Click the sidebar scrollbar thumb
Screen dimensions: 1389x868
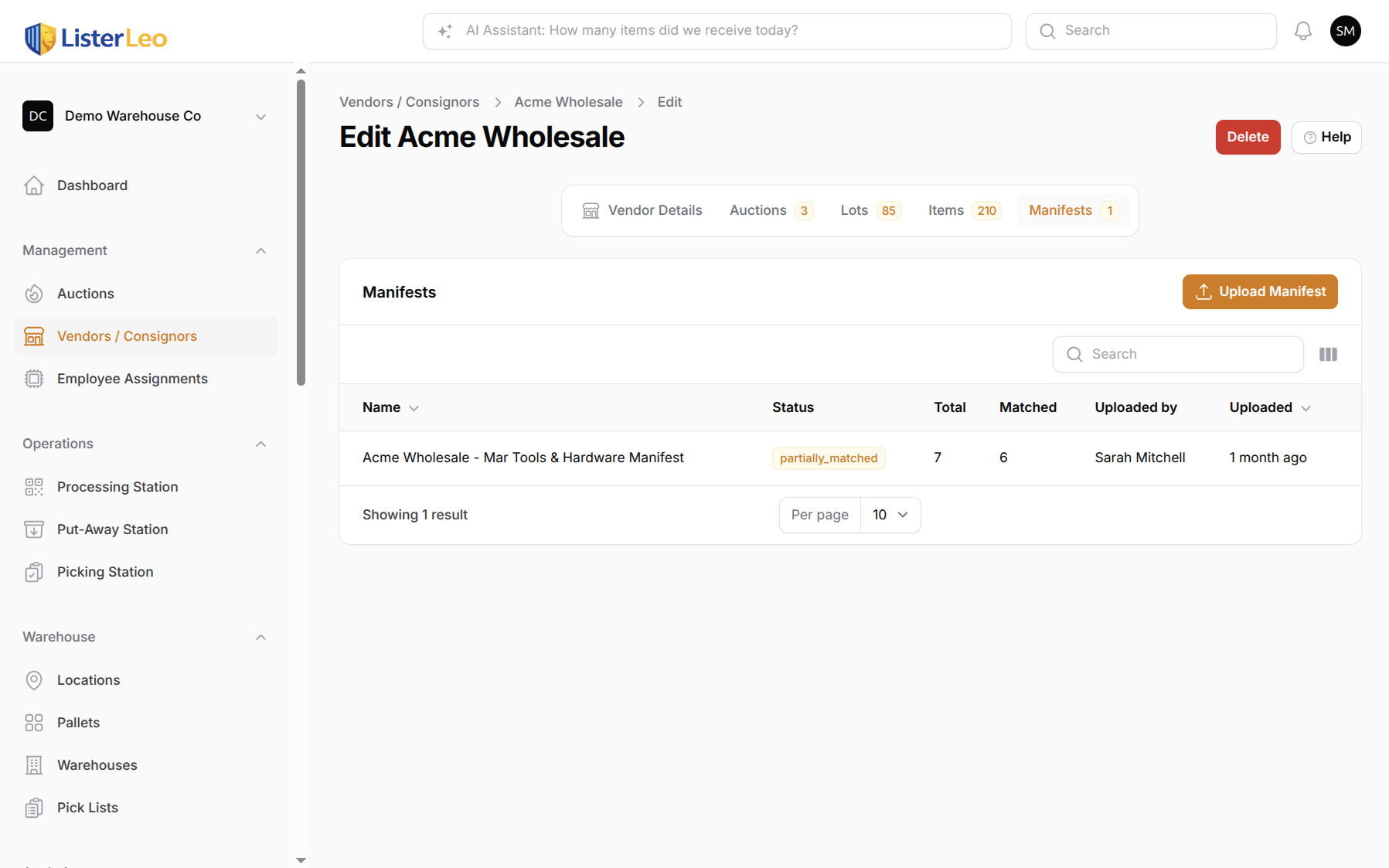pyautogui.click(x=301, y=232)
